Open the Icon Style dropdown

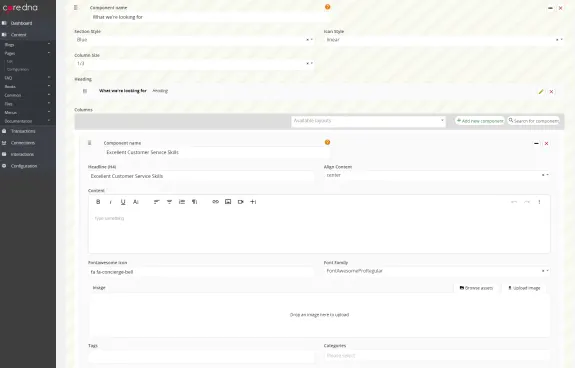point(443,40)
